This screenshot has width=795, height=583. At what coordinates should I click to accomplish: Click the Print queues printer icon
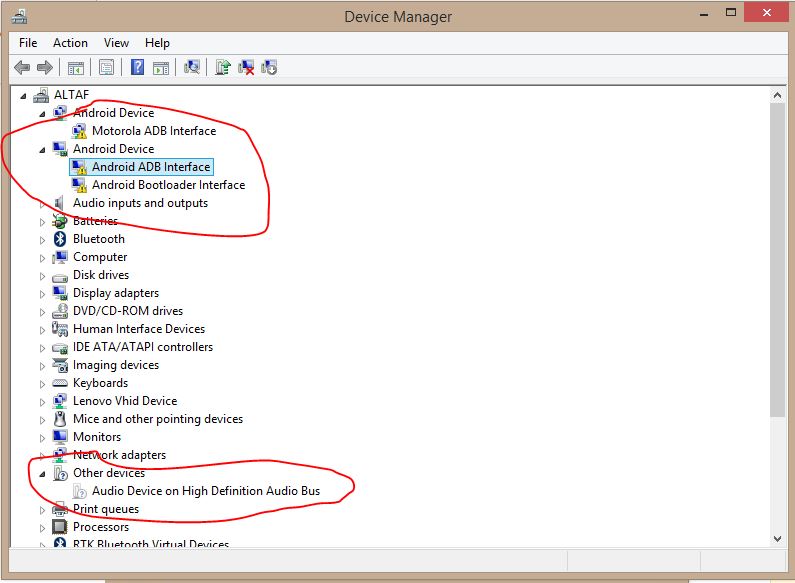(60, 508)
